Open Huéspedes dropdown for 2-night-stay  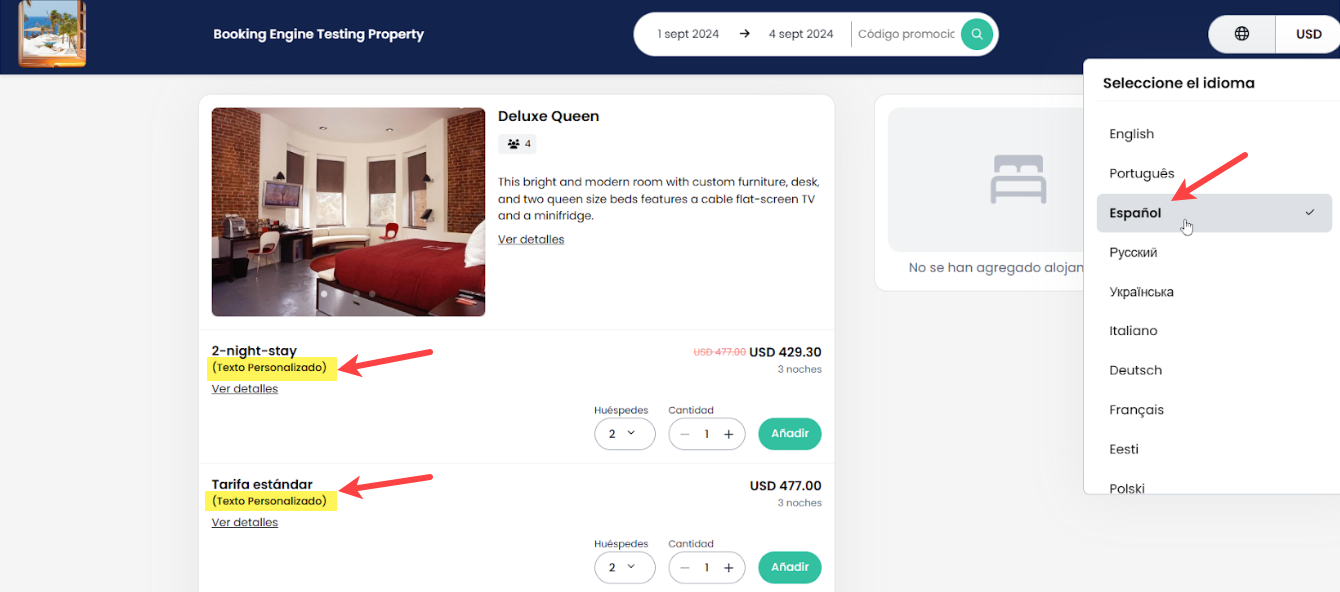(x=624, y=434)
